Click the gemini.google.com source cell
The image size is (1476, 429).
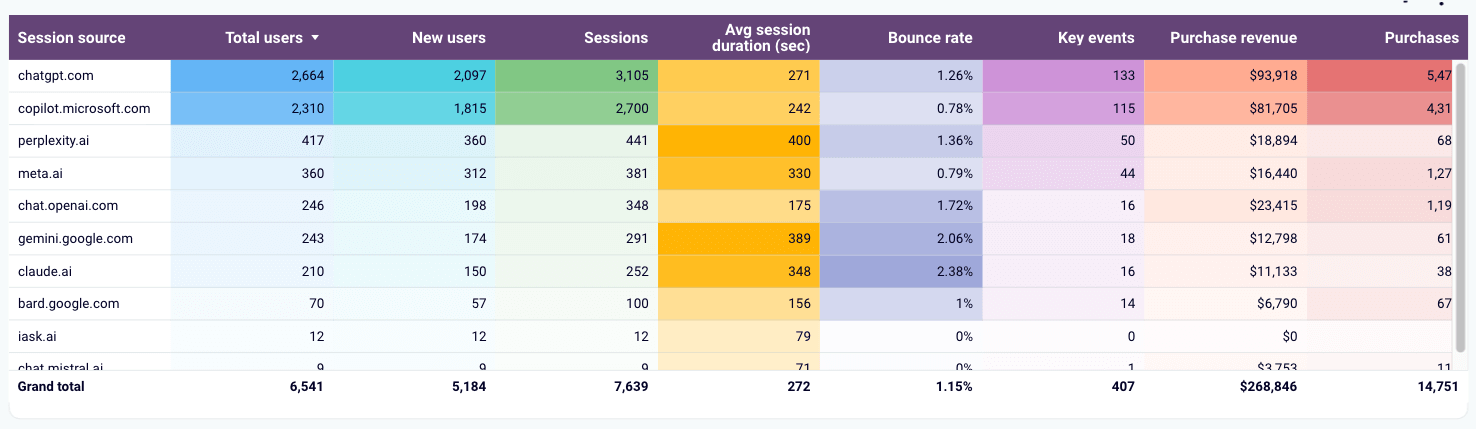pyautogui.click(x=75, y=239)
